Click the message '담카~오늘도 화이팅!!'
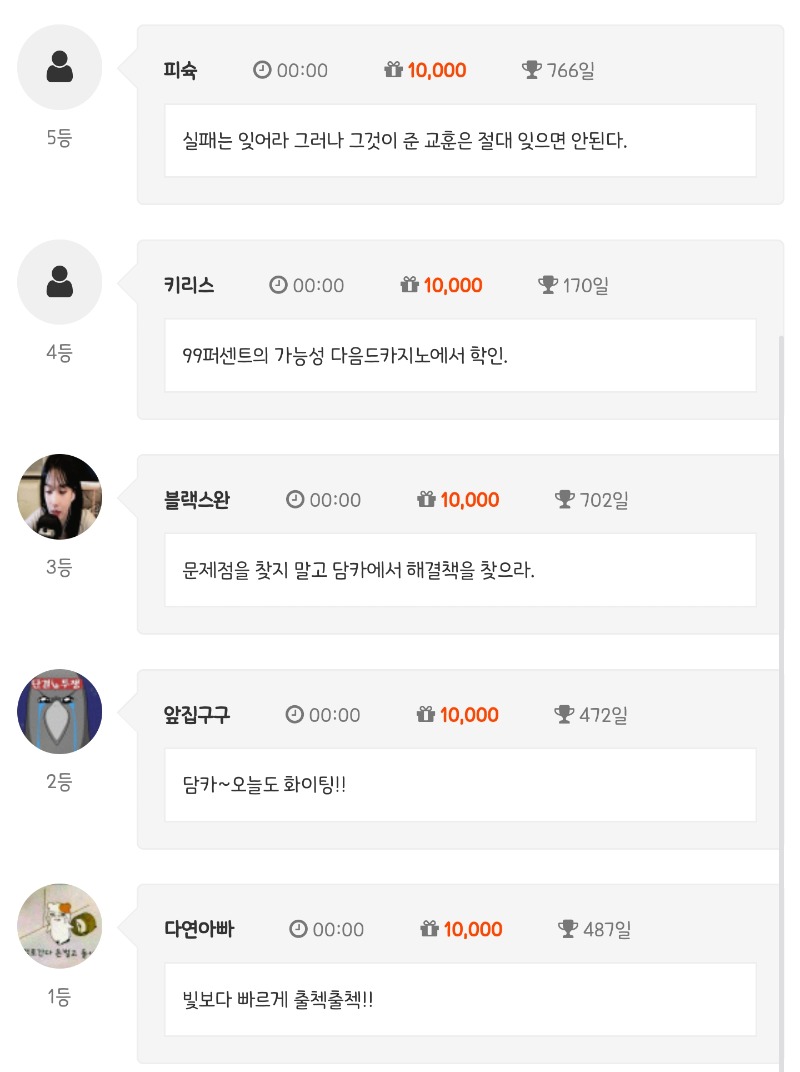This screenshot has width=800, height=1072. [x=264, y=784]
